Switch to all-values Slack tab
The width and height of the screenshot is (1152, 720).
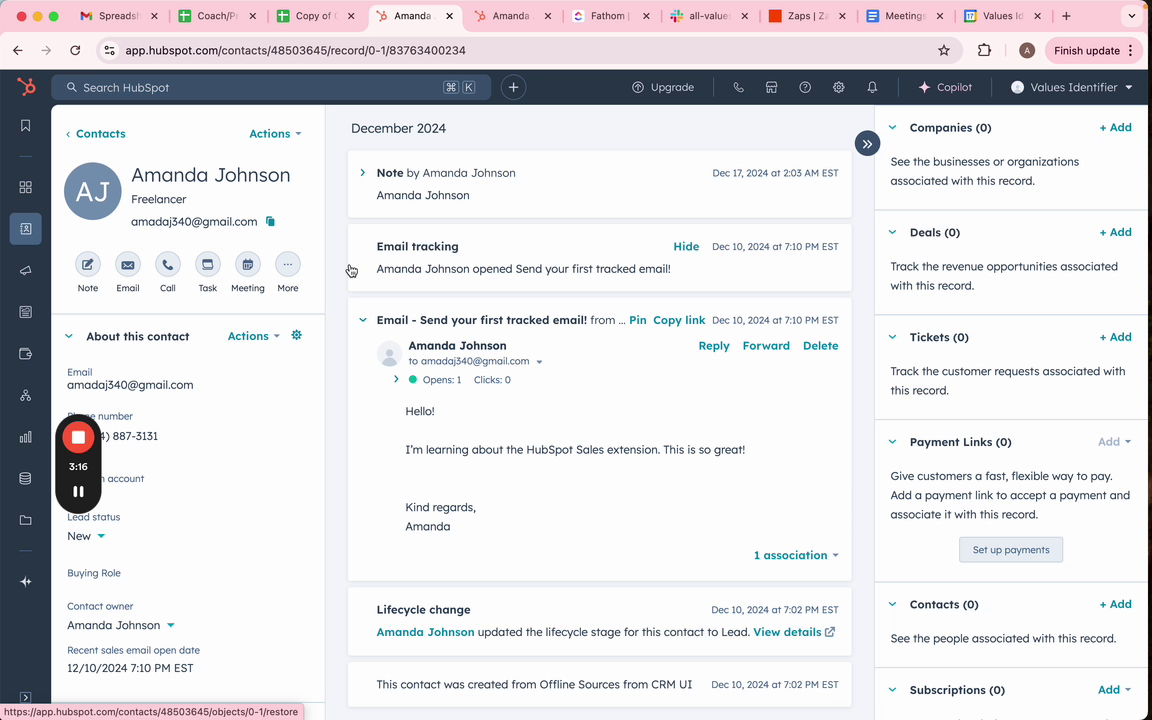708,15
